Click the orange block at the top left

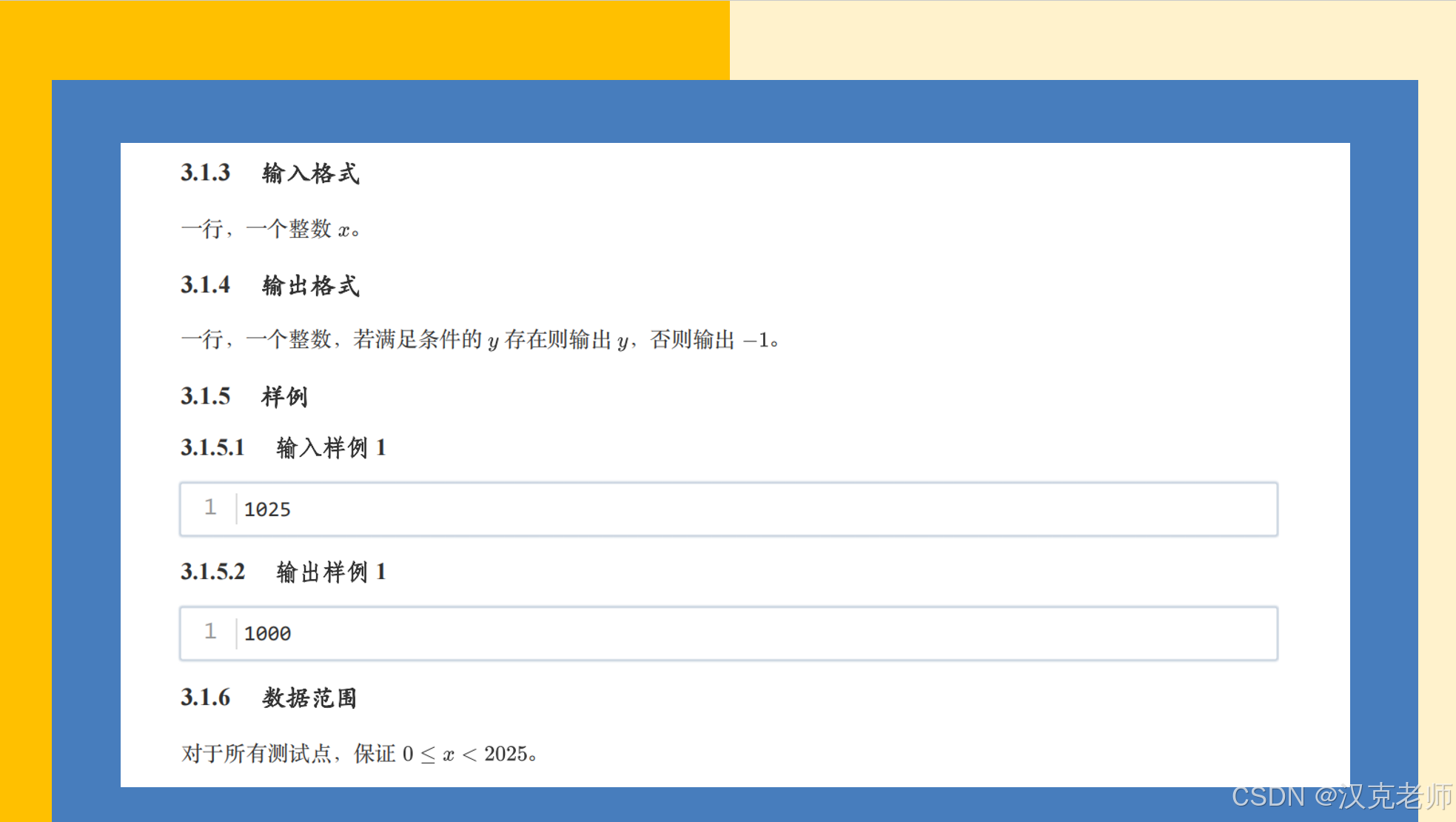click(x=363, y=39)
